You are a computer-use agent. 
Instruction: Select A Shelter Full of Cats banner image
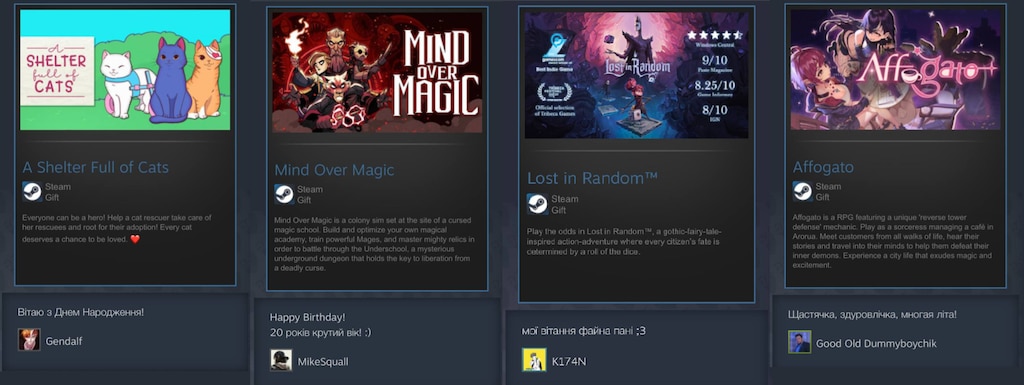click(x=125, y=69)
